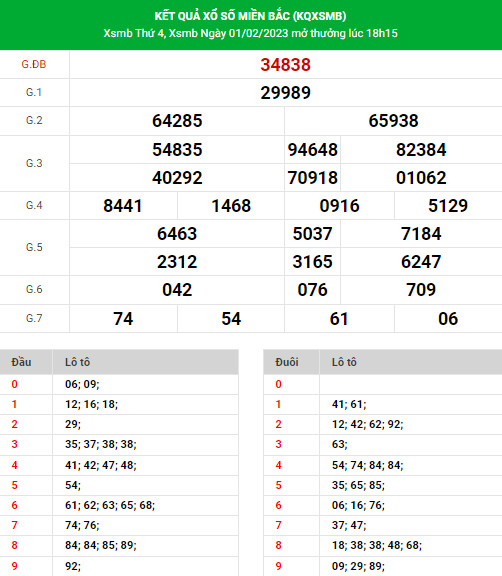Click the G.2 result 65938

(393, 121)
